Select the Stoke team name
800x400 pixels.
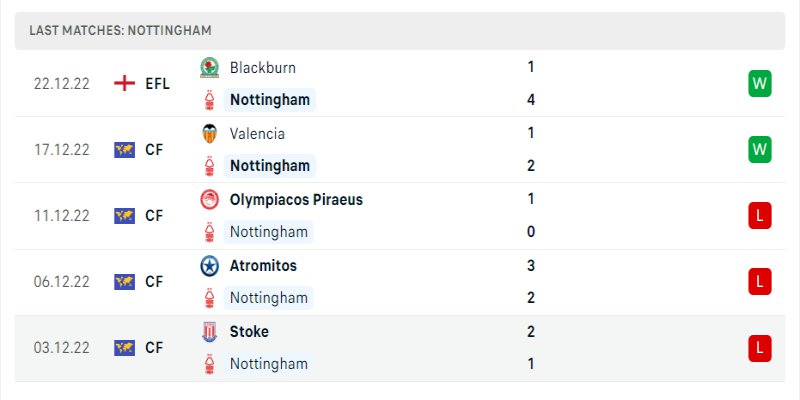249,332
